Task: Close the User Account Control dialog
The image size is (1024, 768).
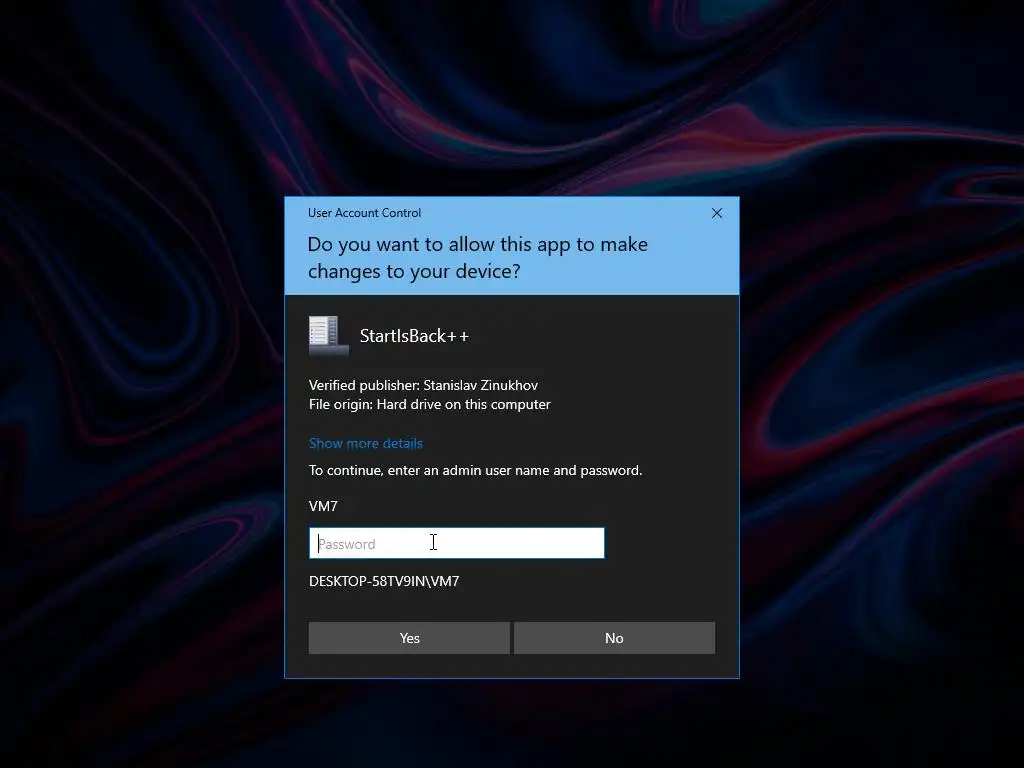Action: (x=716, y=213)
